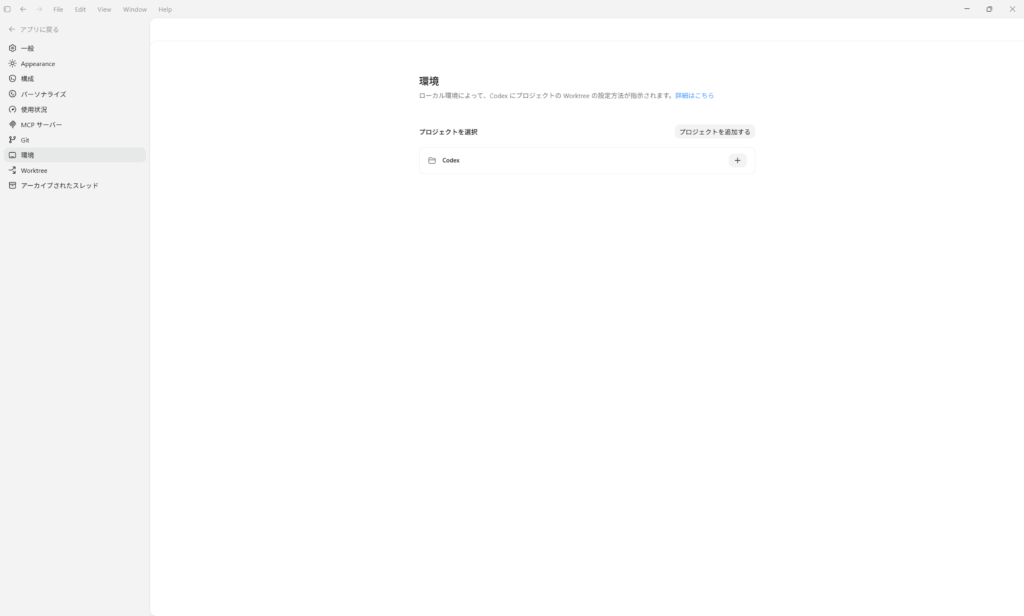
Task: Toggle the sidebar panel icon
Action: (8, 9)
